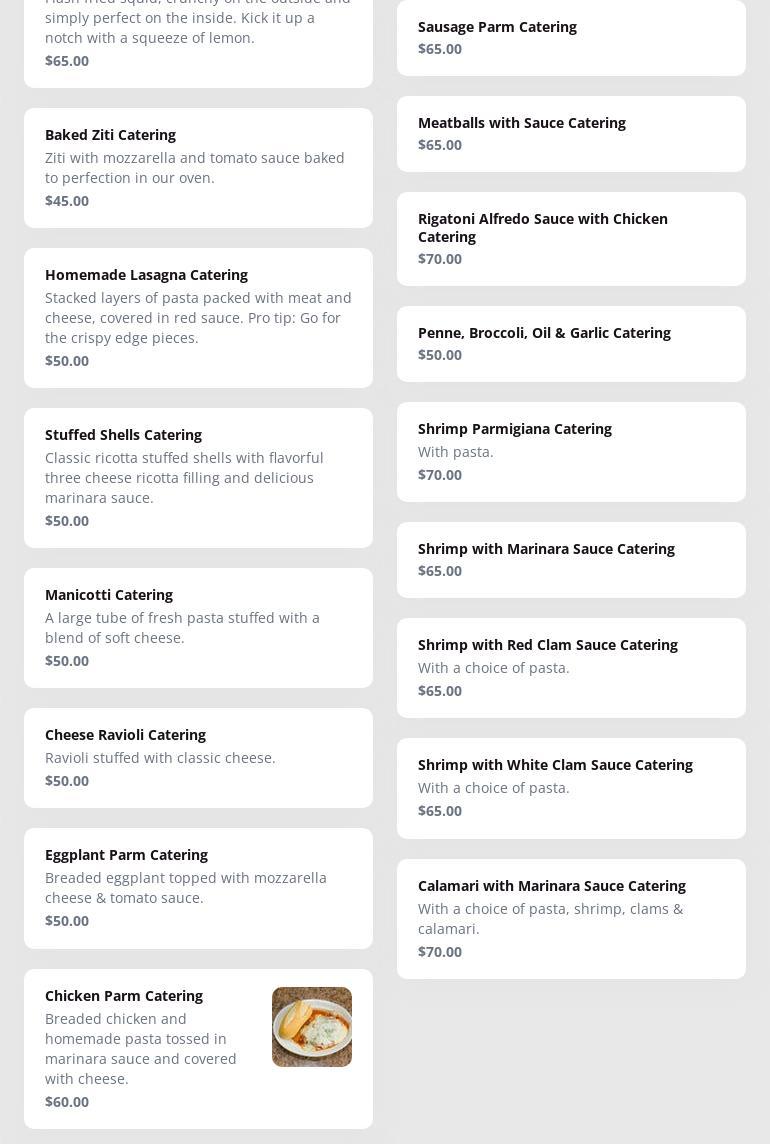Open Eggplant Parm Catering item

coord(199,888)
